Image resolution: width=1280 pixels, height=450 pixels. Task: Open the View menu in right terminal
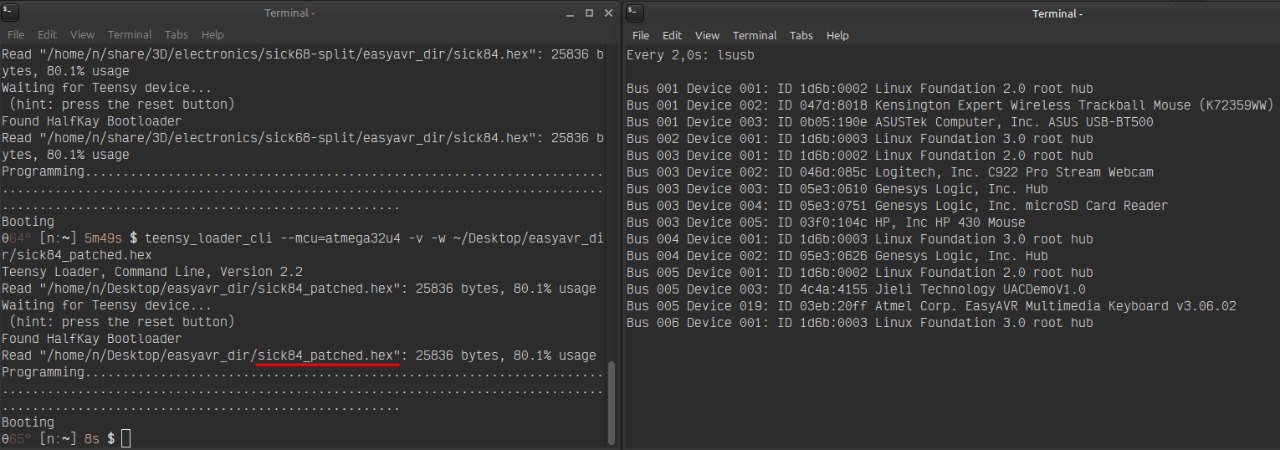pyautogui.click(x=707, y=35)
